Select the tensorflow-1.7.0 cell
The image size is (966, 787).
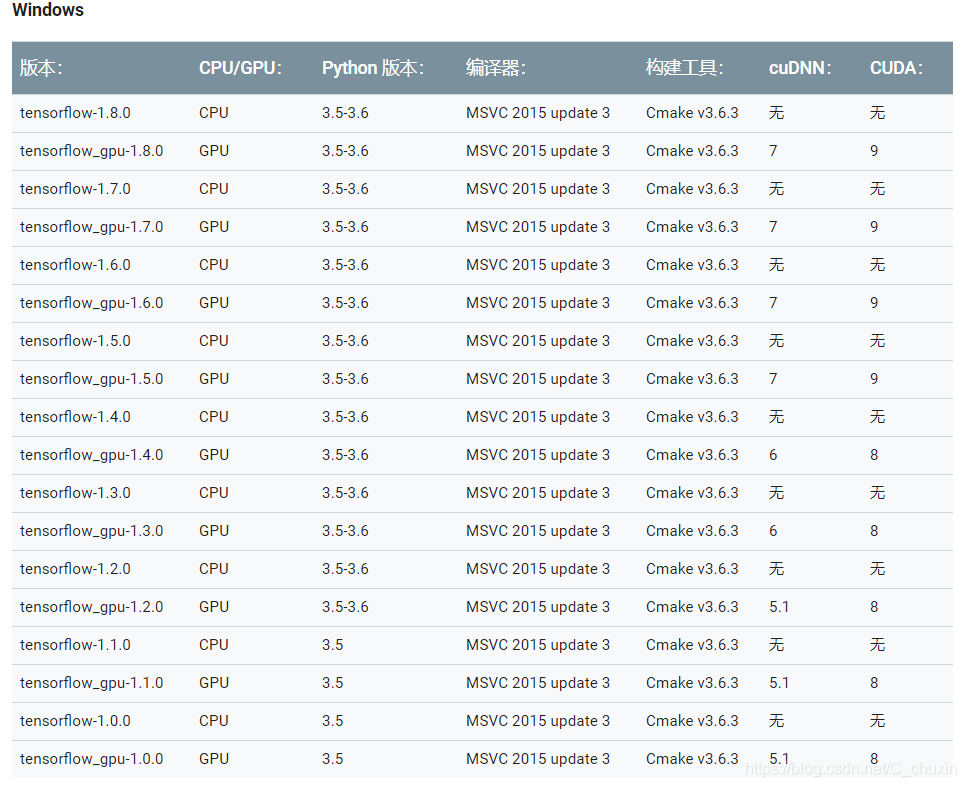click(x=75, y=189)
